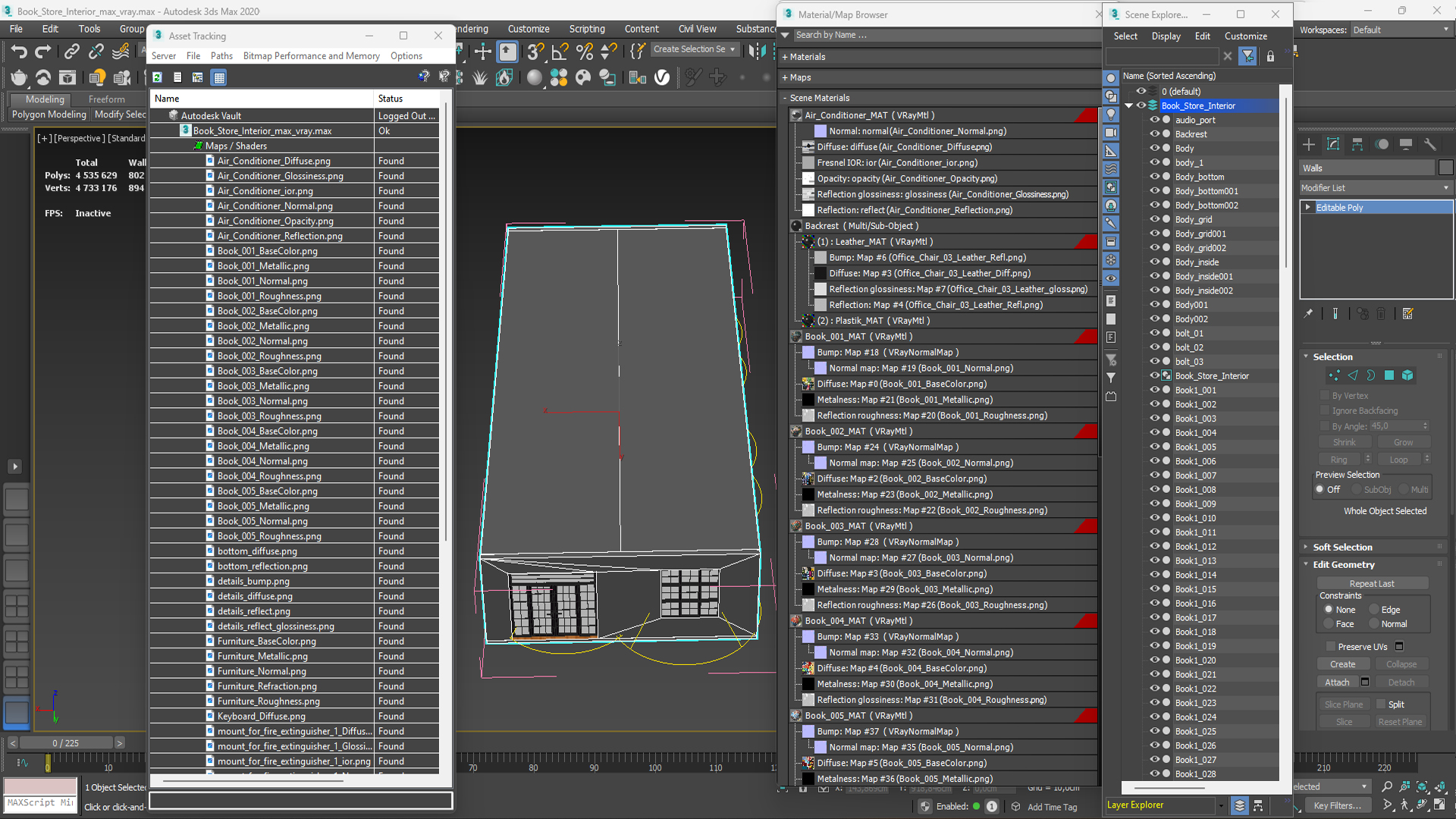Open the Customize menu in main menu bar
Viewport: 1456px width, 819px height.
click(529, 29)
